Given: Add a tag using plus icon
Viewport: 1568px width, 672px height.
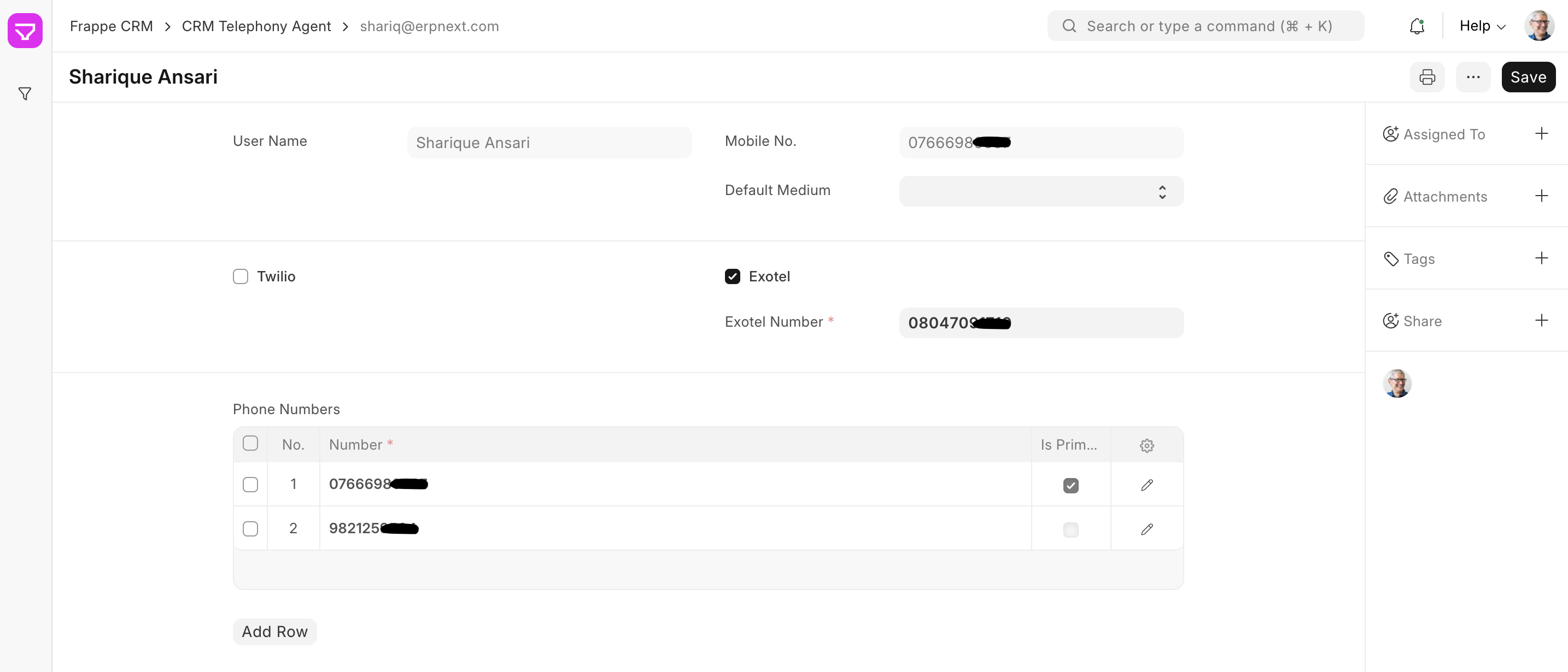Looking at the screenshot, I should (1541, 258).
